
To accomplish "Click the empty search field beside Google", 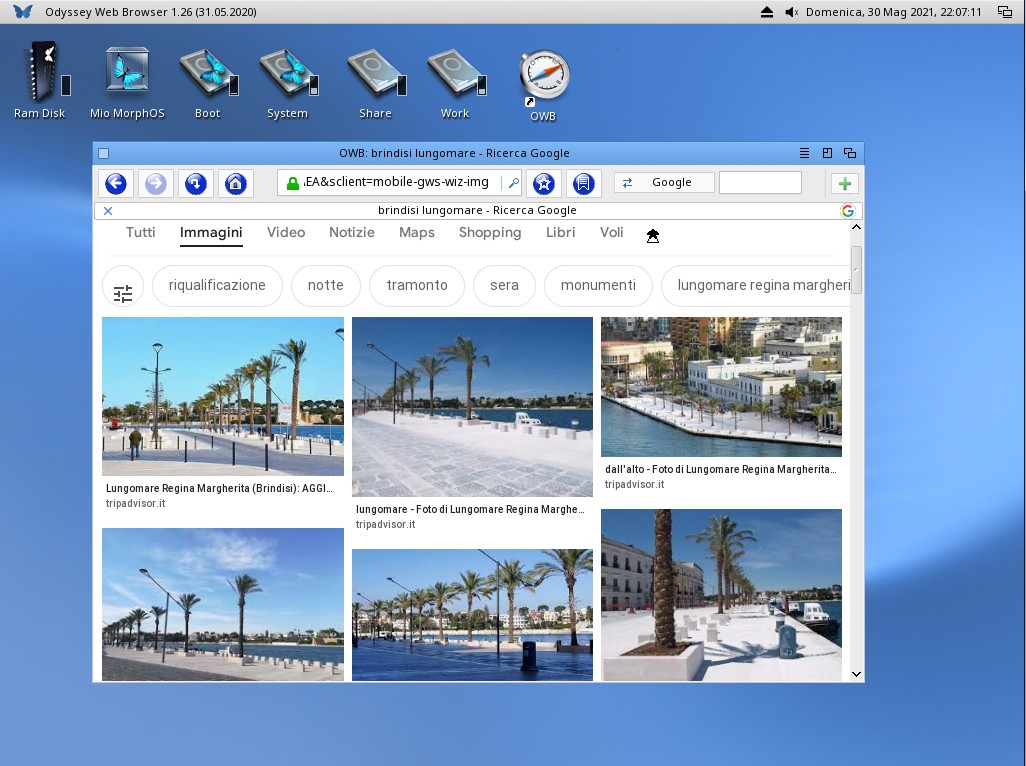I will point(760,183).
